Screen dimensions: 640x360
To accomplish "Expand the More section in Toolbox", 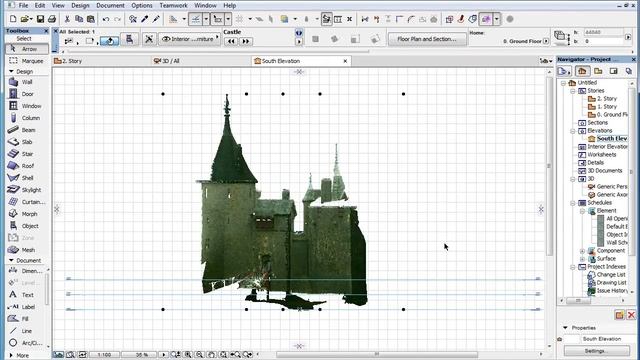I will pyautogui.click(x=11, y=356).
